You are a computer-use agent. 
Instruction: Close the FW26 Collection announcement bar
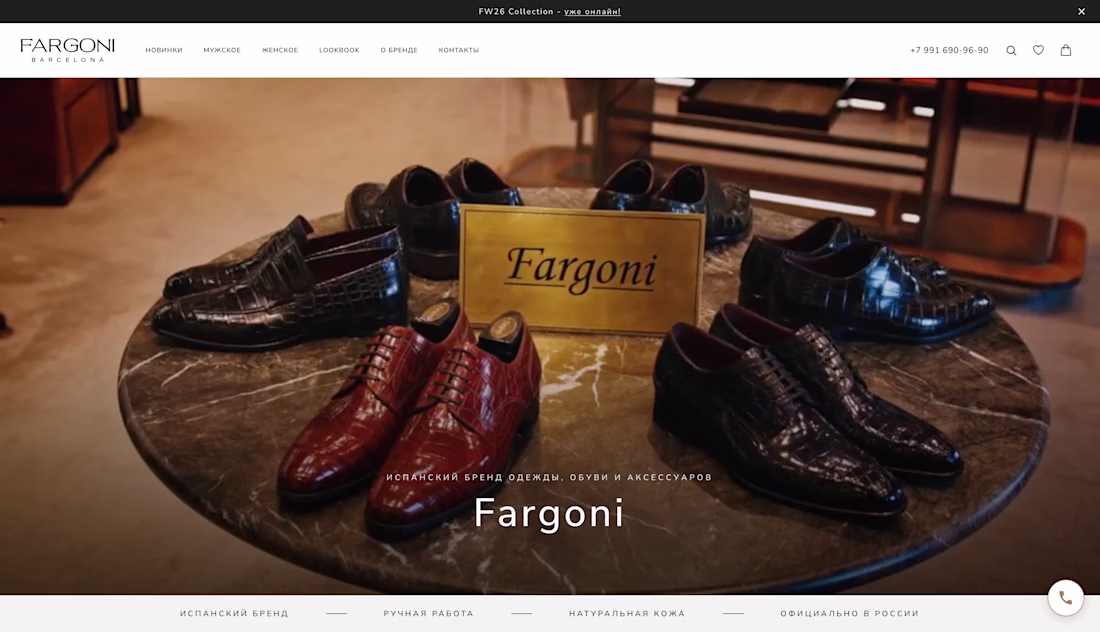click(x=1081, y=11)
